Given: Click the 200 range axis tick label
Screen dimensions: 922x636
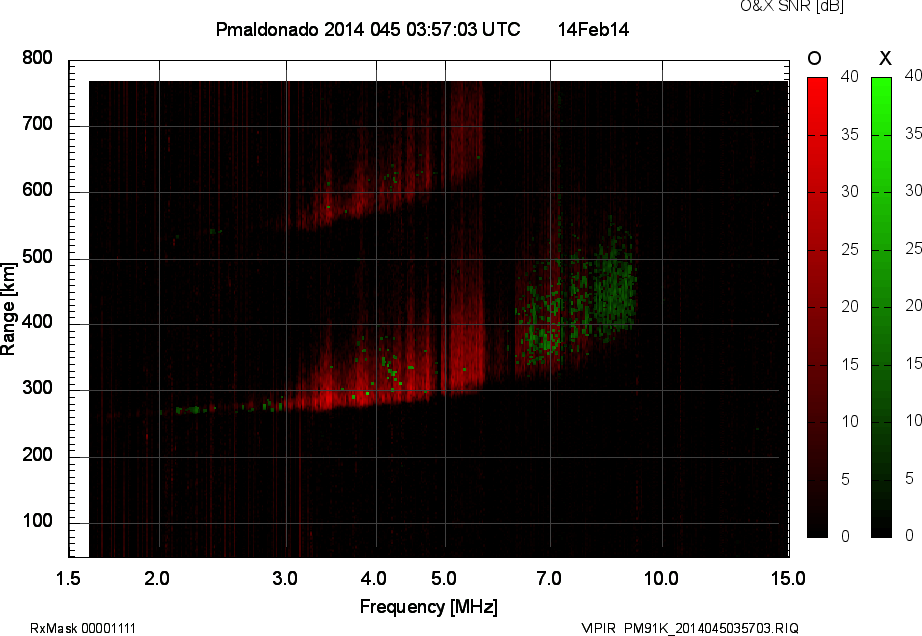Looking at the screenshot, I should (x=37, y=454).
